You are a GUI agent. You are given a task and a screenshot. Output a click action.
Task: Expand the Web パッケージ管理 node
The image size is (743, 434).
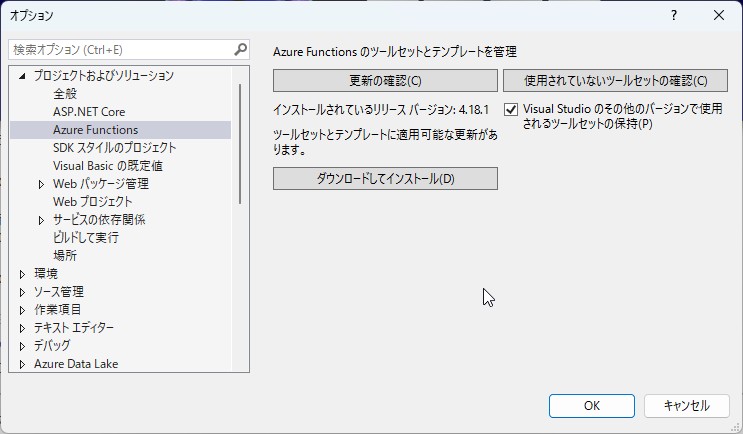41,184
